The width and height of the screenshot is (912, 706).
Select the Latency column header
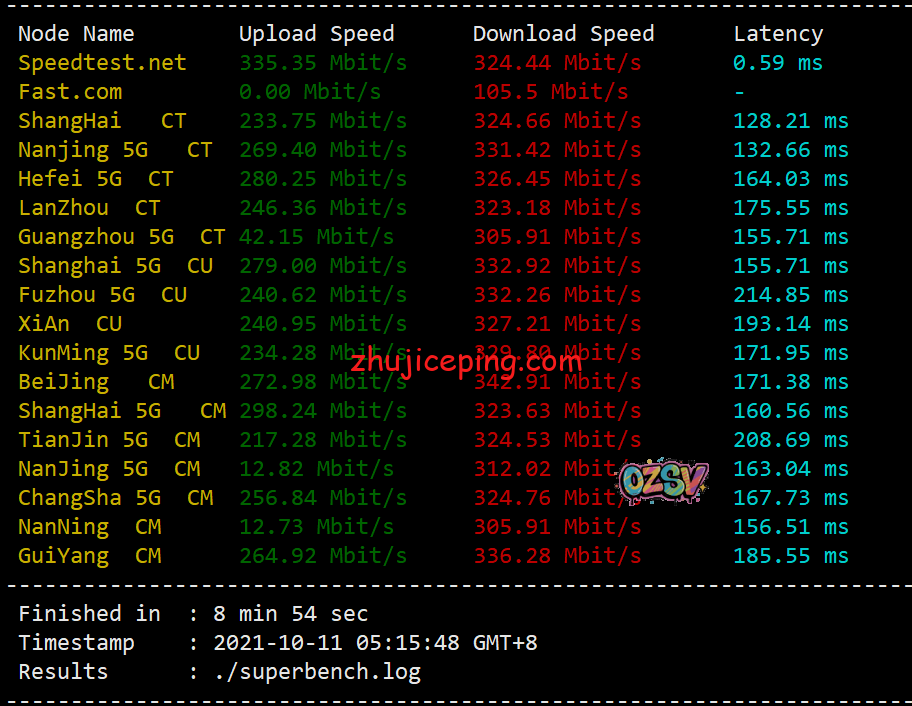pyautogui.click(x=778, y=34)
